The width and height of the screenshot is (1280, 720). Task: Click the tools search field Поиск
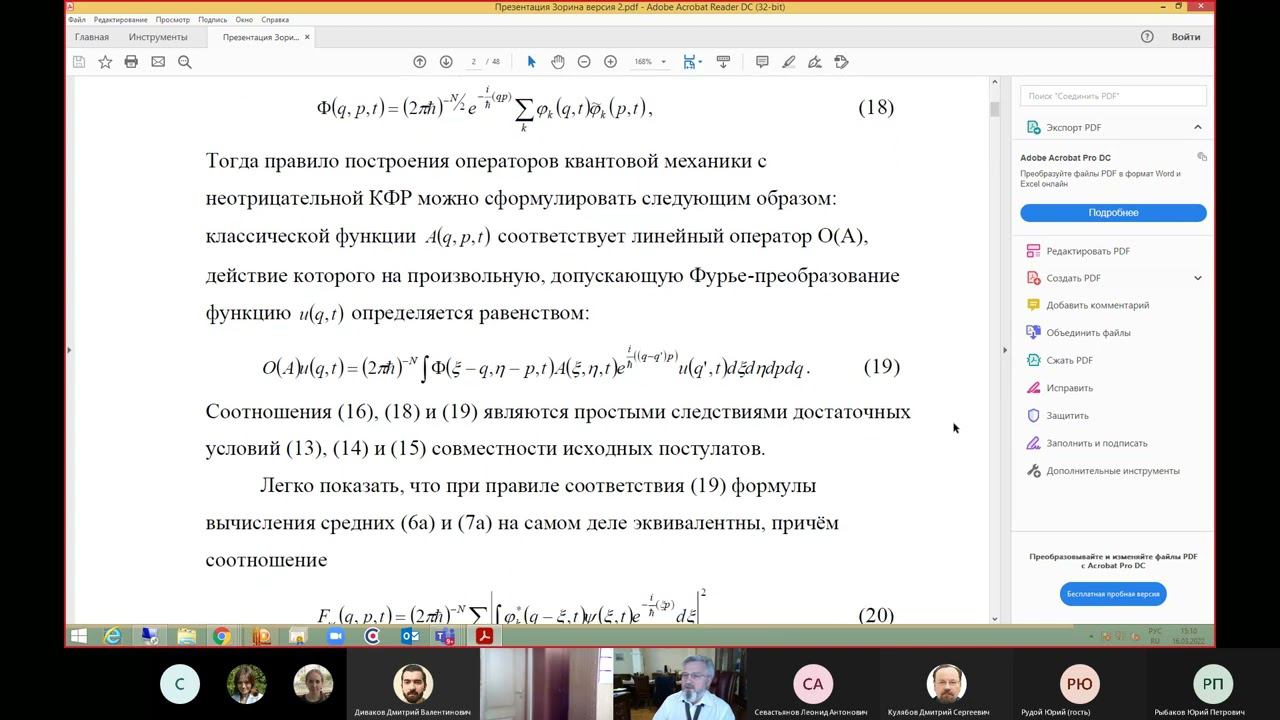click(x=1113, y=96)
